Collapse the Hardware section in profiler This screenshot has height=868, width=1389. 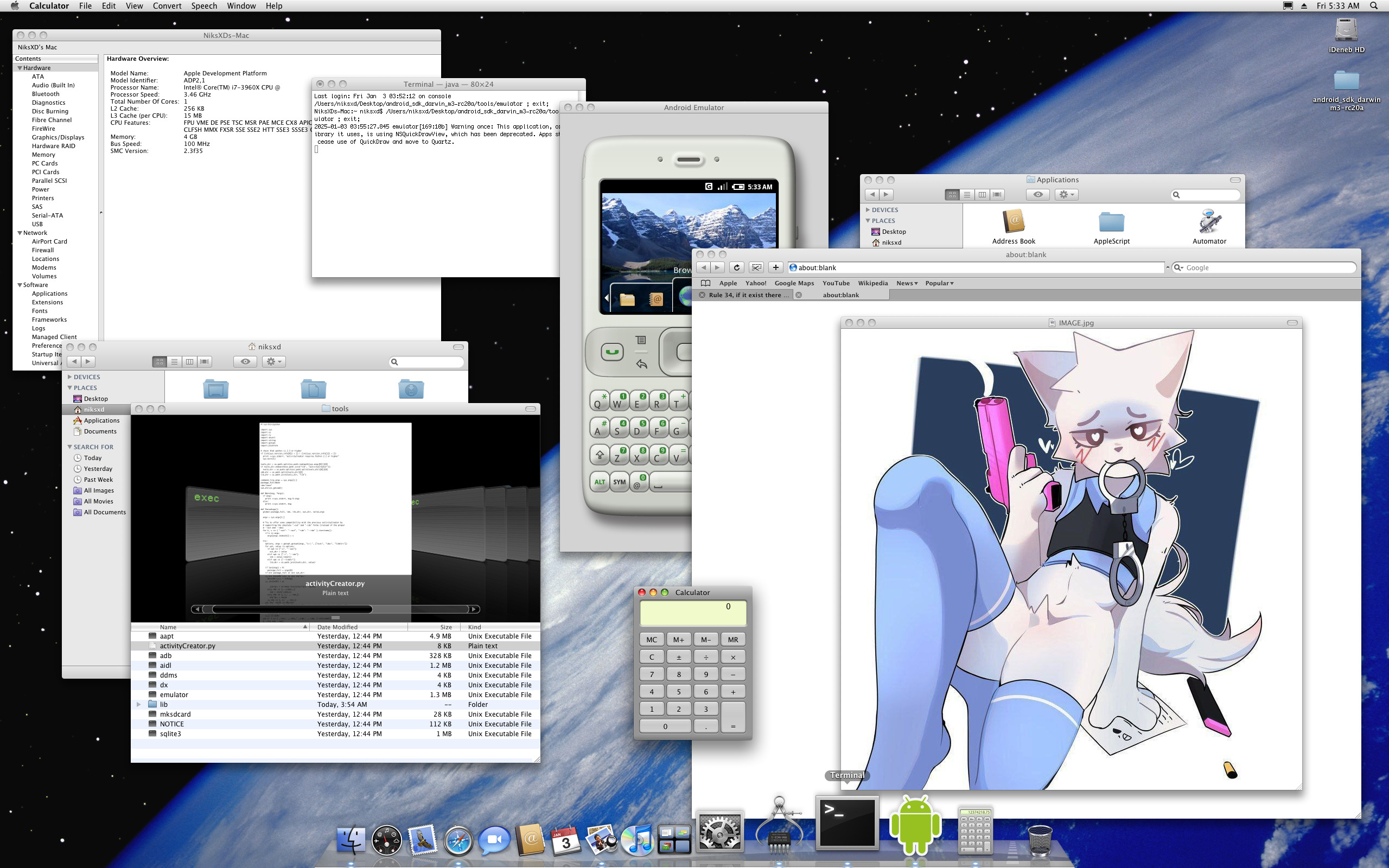20,68
